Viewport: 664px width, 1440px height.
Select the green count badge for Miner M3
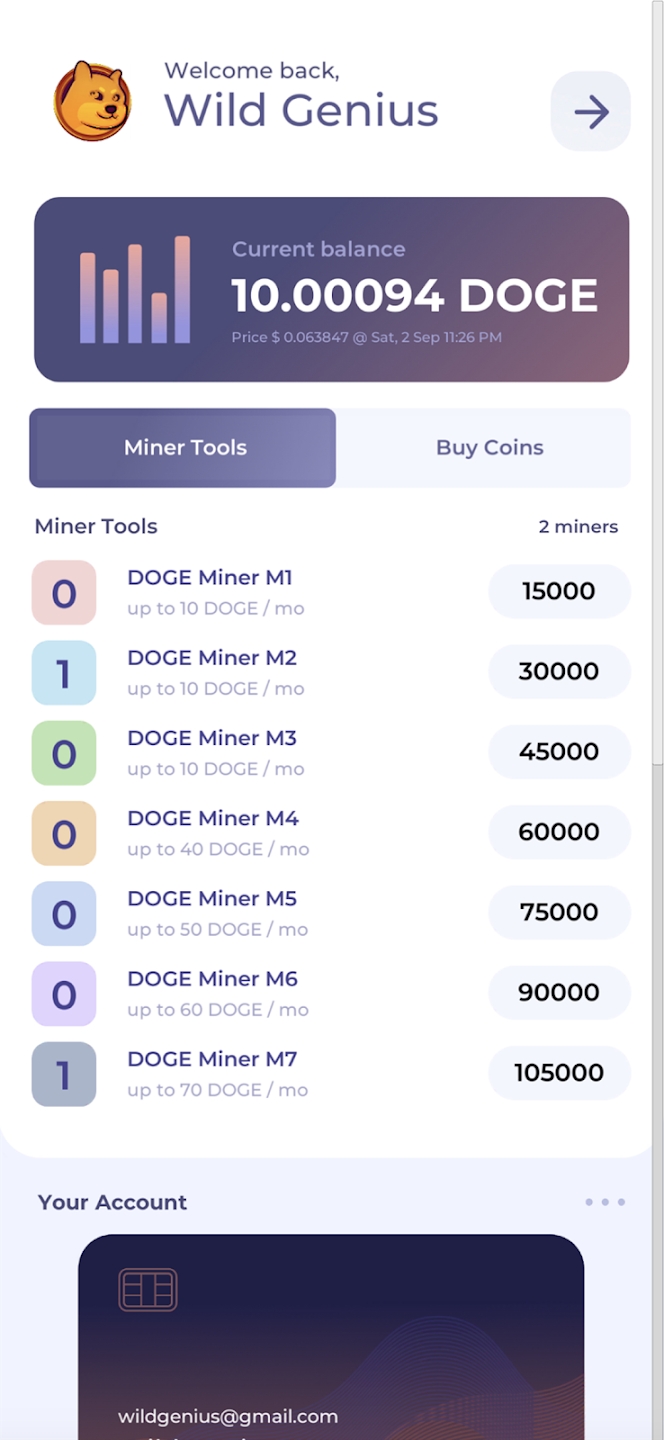coord(64,753)
